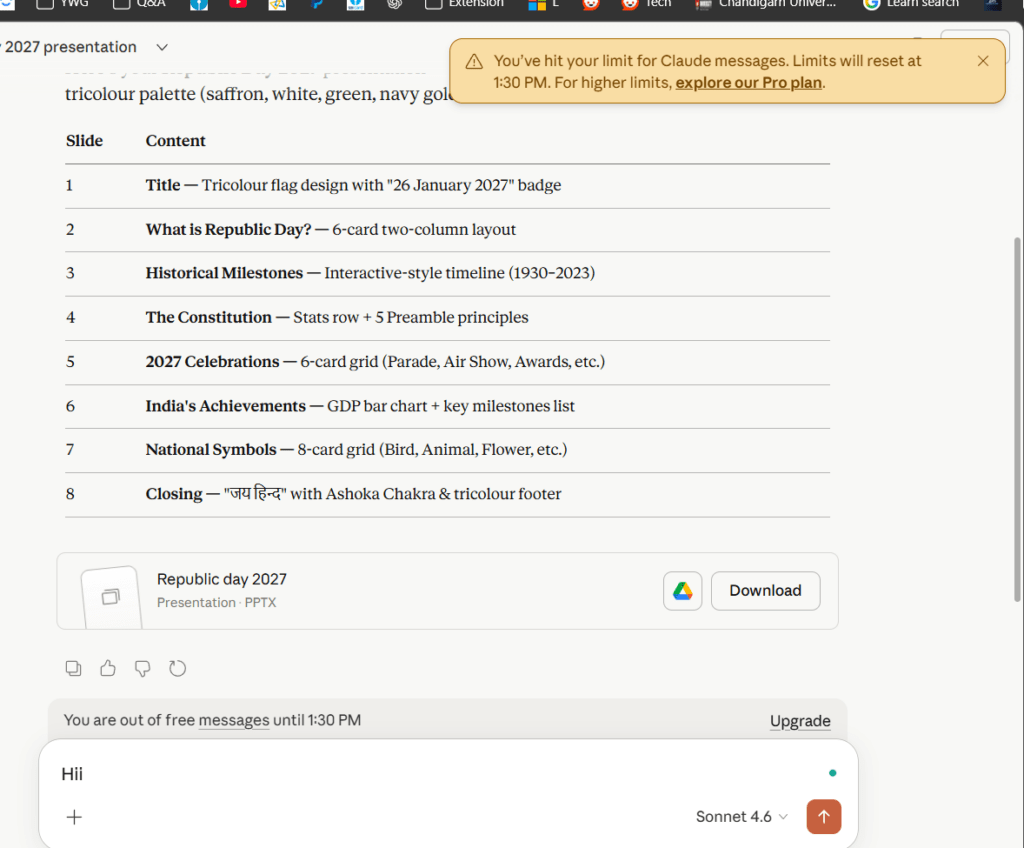Open the Republic day 2027 file thumbnail

[x=111, y=596]
